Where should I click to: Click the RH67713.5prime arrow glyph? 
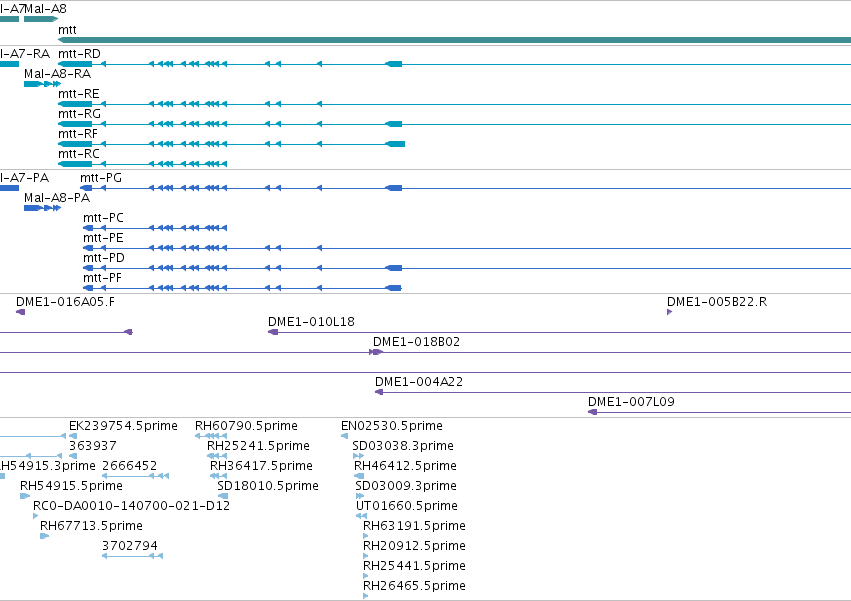45,536
